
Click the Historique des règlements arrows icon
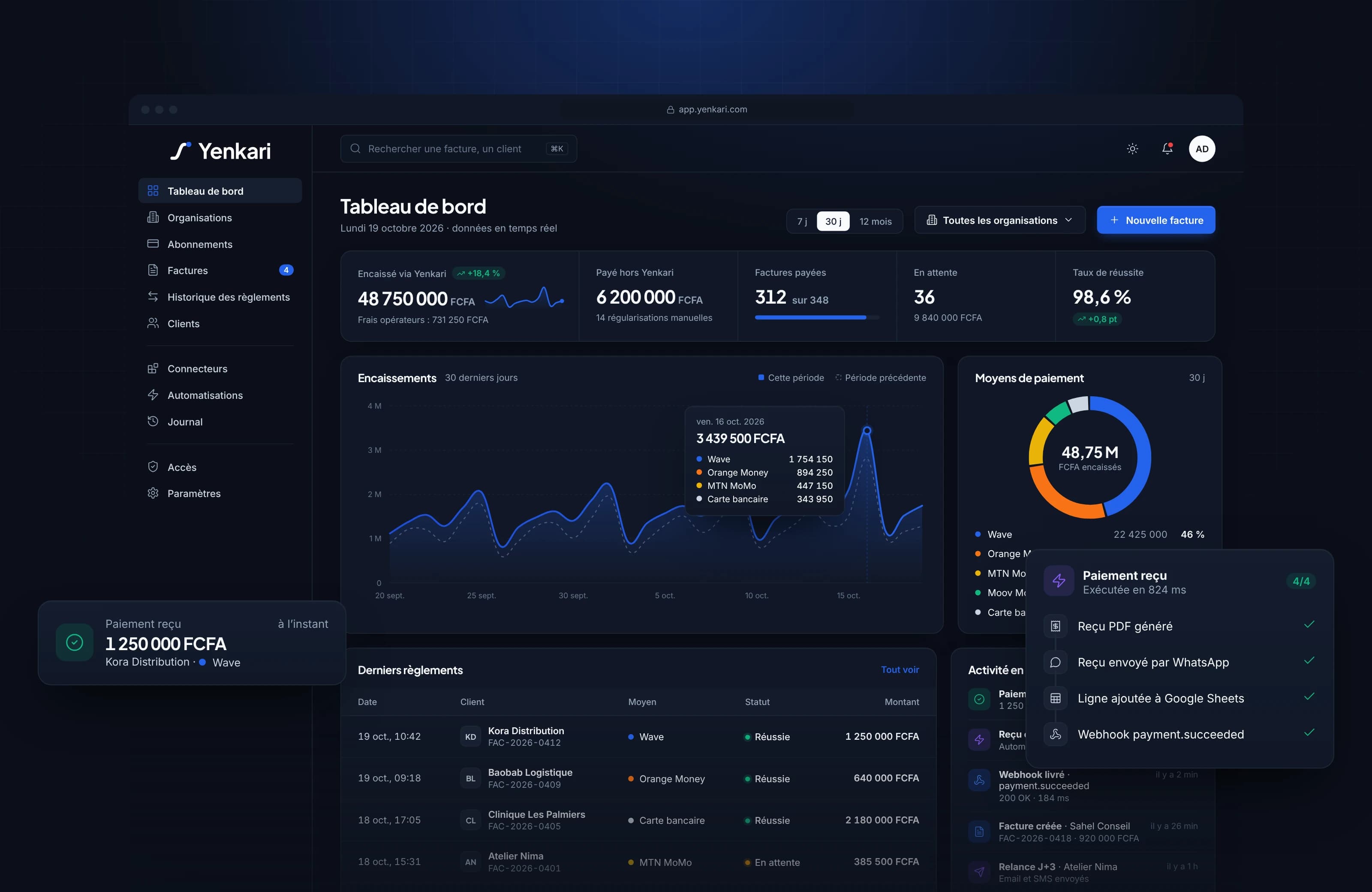pos(153,296)
